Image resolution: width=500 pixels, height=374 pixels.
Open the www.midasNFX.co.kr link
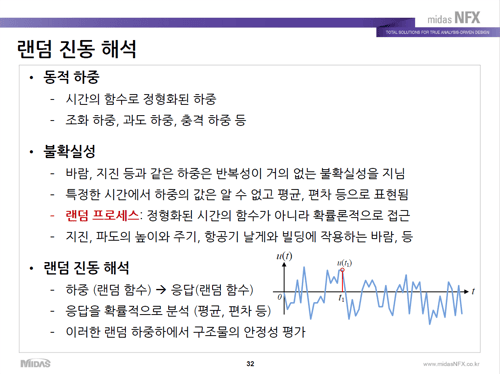click(451, 364)
